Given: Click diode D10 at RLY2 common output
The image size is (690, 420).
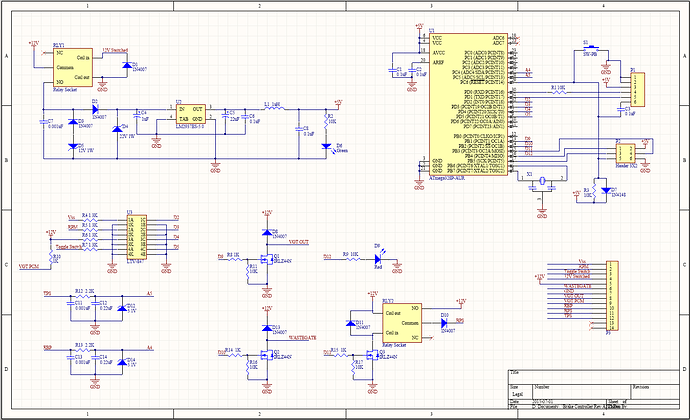Looking at the screenshot, I should coord(444,323).
